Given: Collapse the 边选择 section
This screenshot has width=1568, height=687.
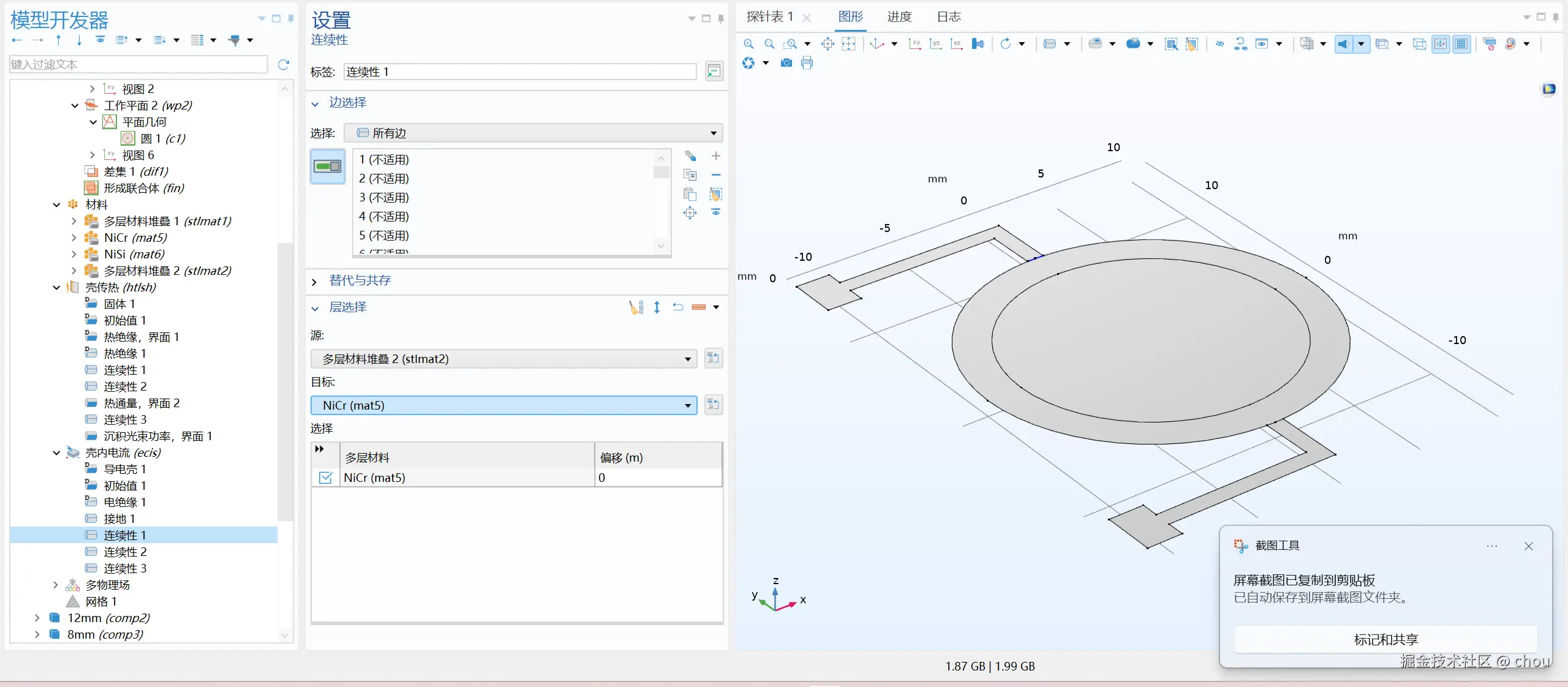Looking at the screenshot, I should [x=315, y=103].
